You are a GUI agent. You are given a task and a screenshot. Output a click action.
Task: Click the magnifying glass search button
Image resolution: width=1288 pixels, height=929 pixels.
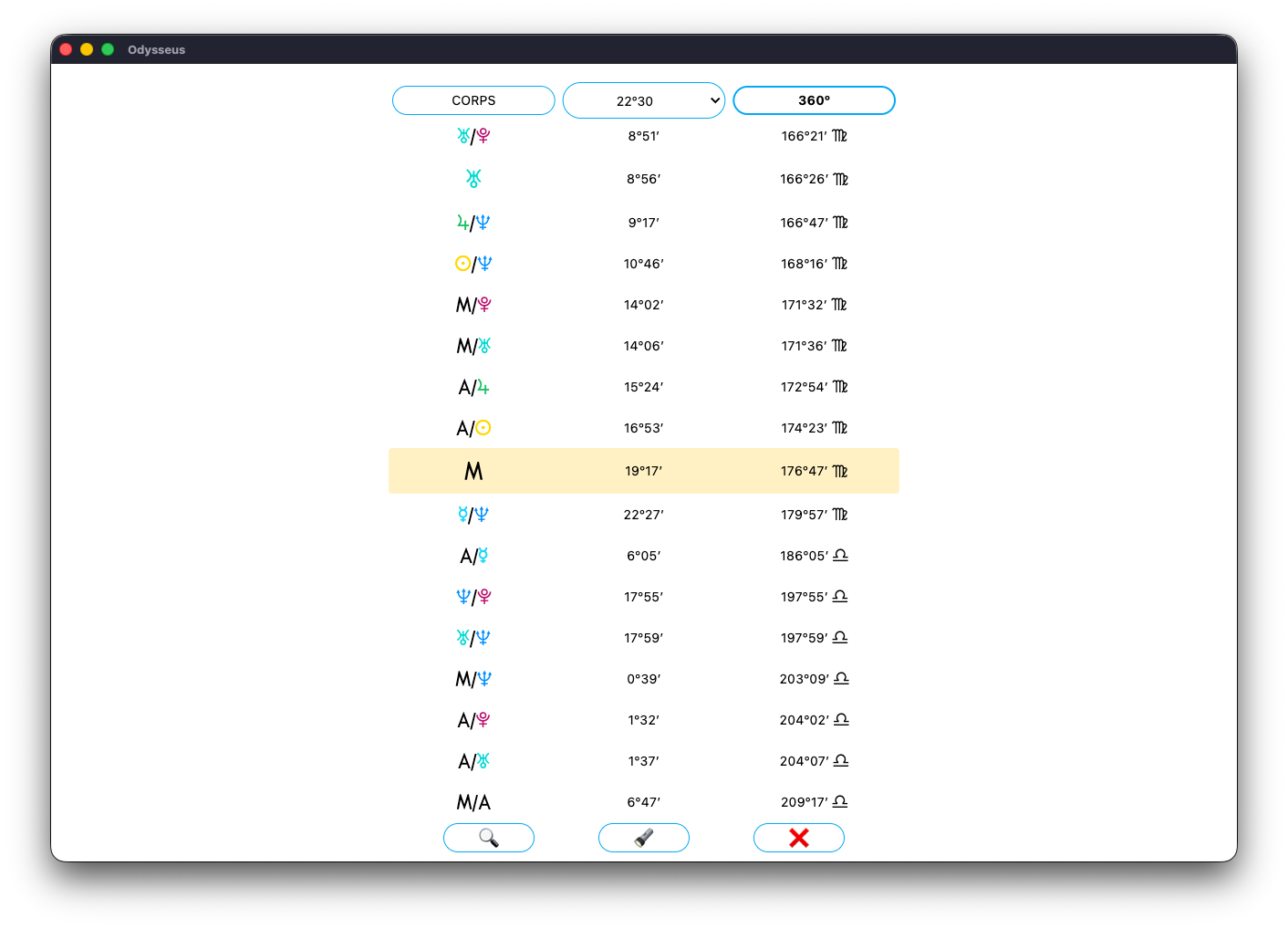coord(488,838)
